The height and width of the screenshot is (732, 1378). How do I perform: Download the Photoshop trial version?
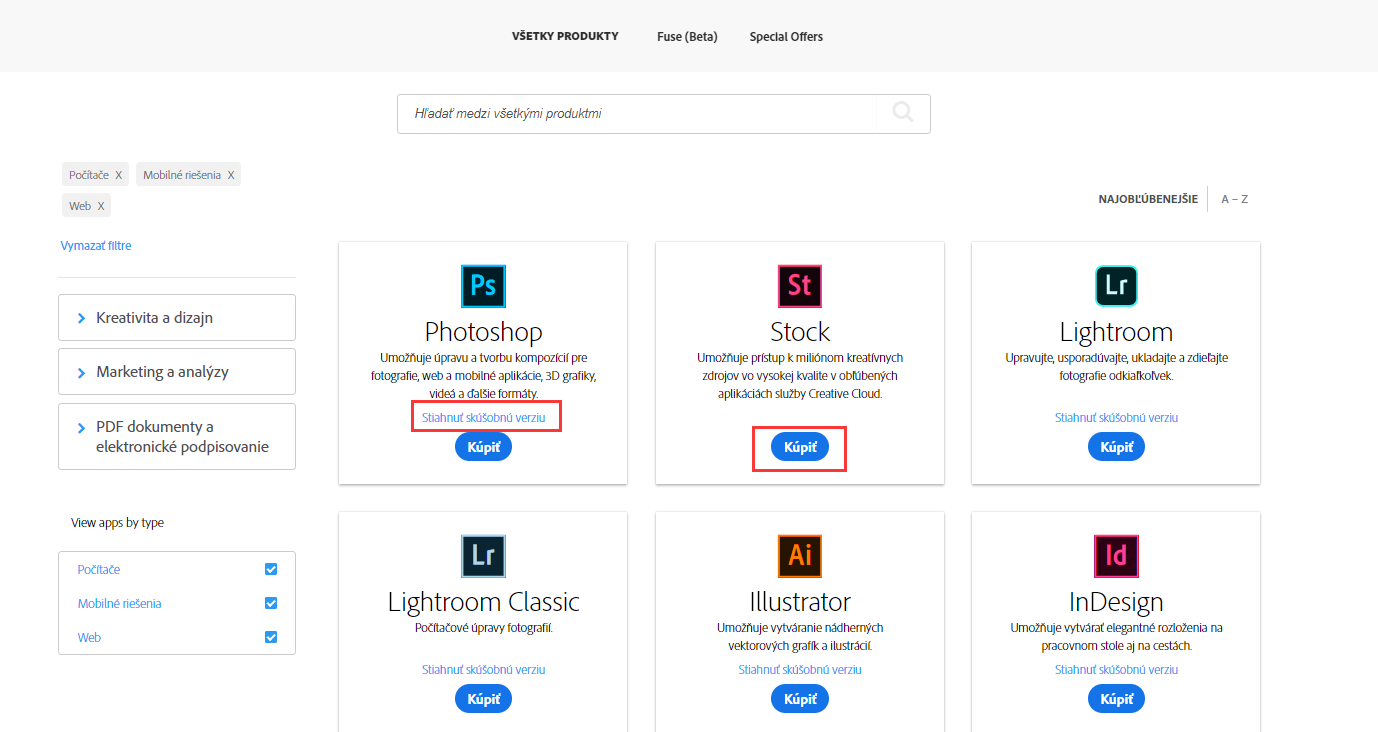[x=484, y=417]
